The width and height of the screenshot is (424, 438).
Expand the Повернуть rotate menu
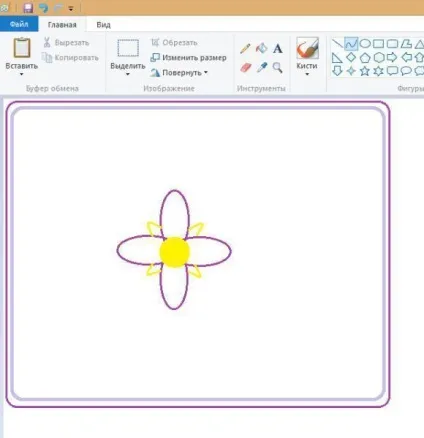(179, 73)
